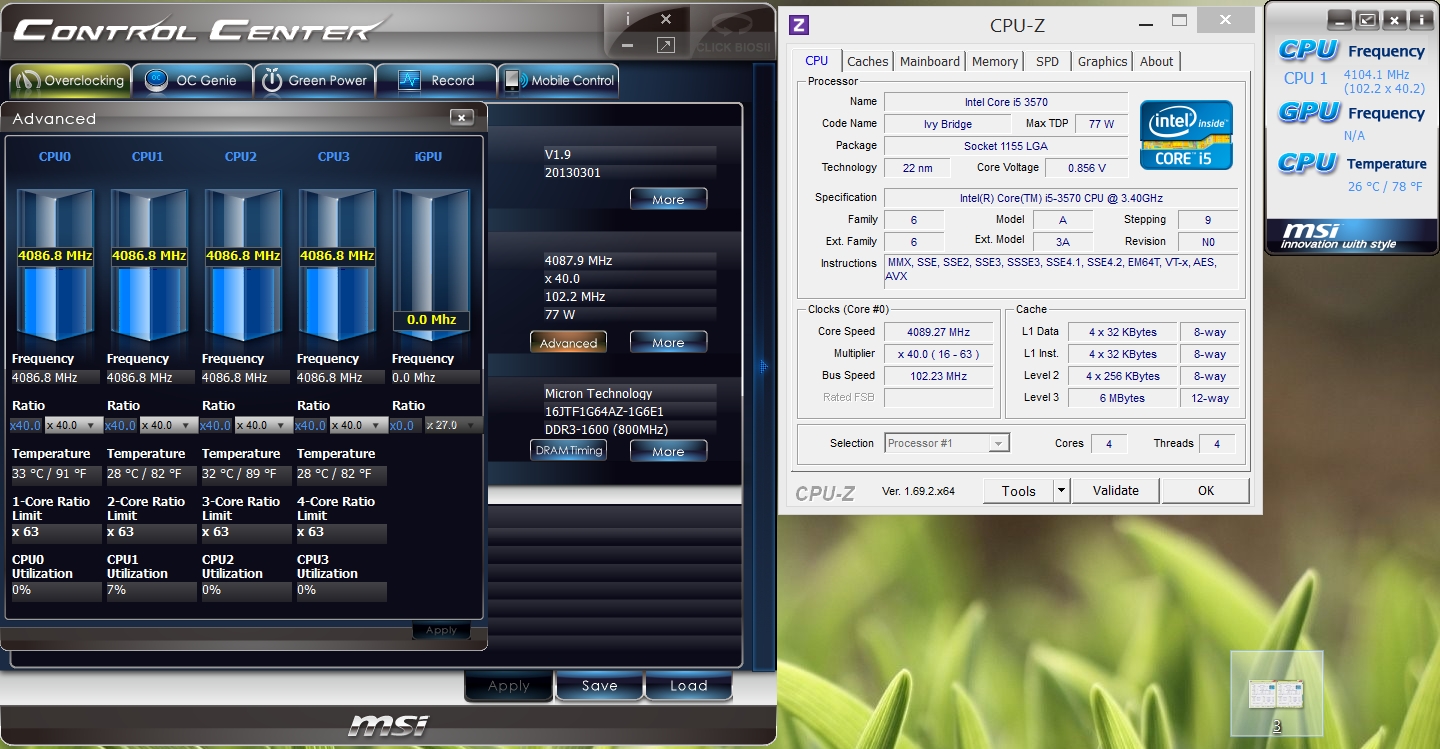Expand the iGPU Ratio dropdown
The height and width of the screenshot is (749, 1440).
pyautogui.click(x=452, y=425)
